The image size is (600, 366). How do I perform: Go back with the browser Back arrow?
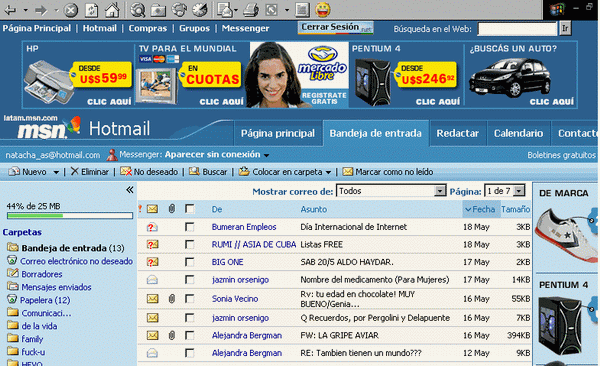pos(10,10)
